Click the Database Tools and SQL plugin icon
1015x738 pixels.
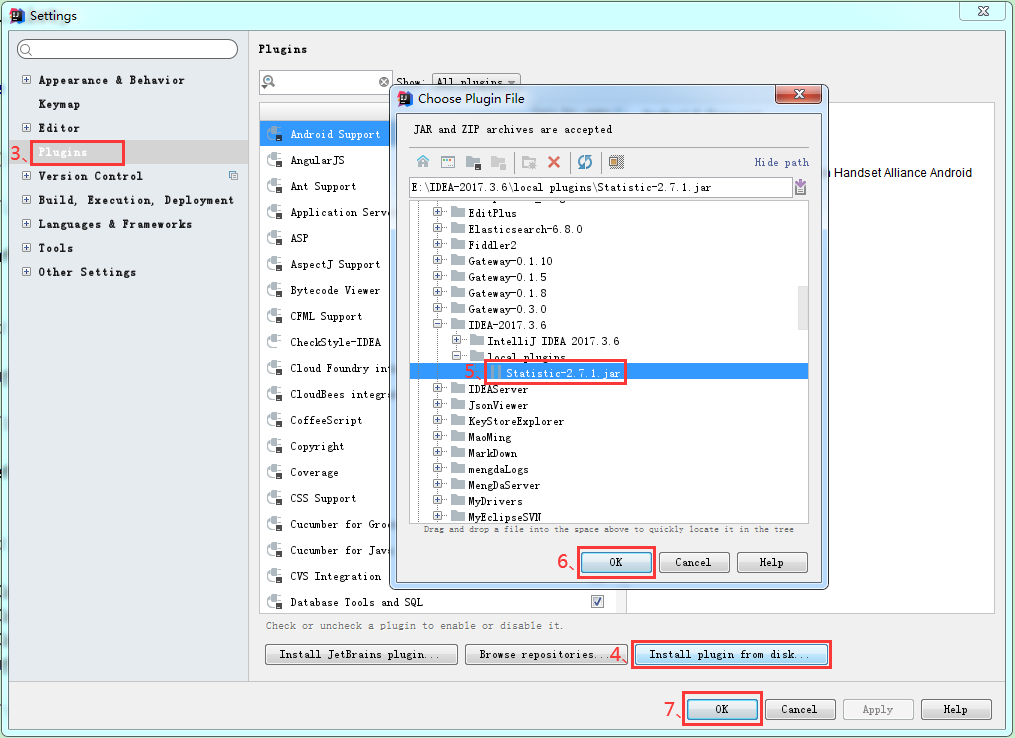point(274,602)
